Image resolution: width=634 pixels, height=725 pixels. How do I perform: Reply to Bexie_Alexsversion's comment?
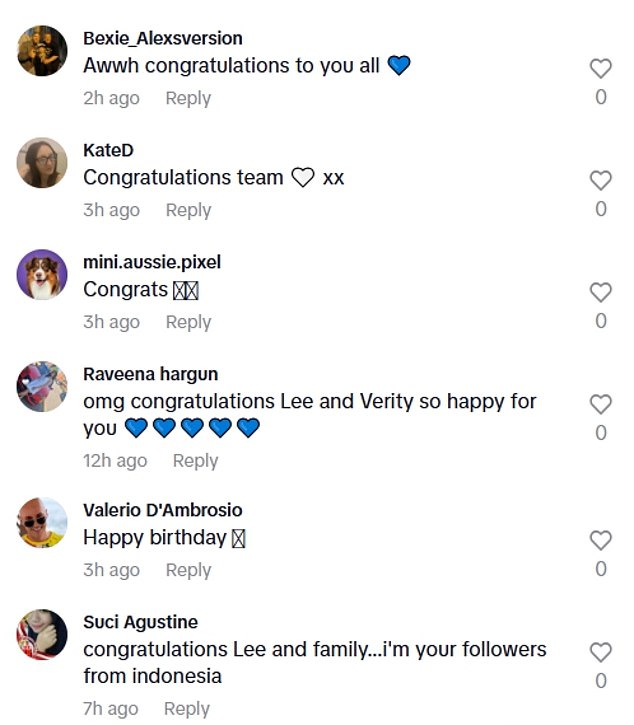(x=188, y=98)
